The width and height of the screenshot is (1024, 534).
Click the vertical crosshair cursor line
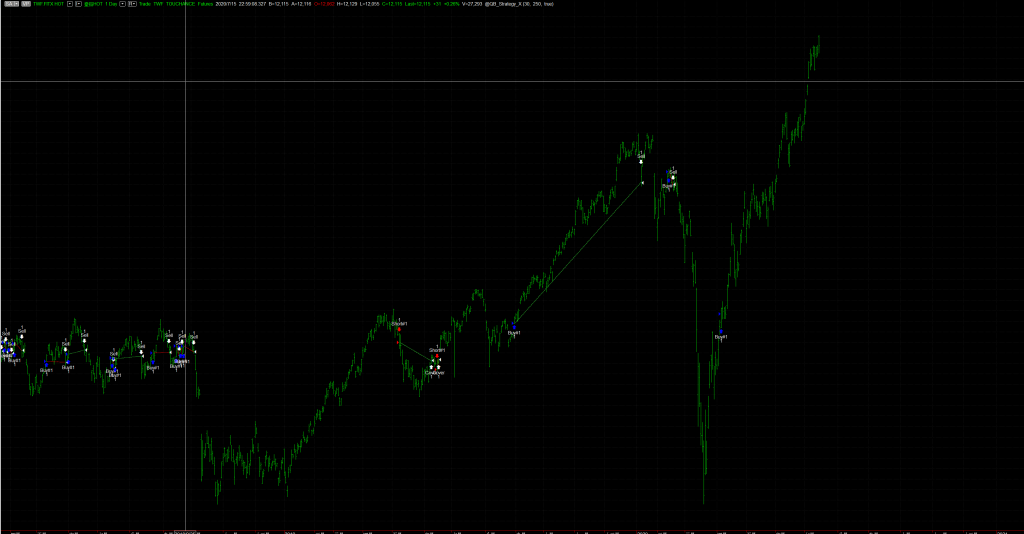pyautogui.click(x=185, y=200)
